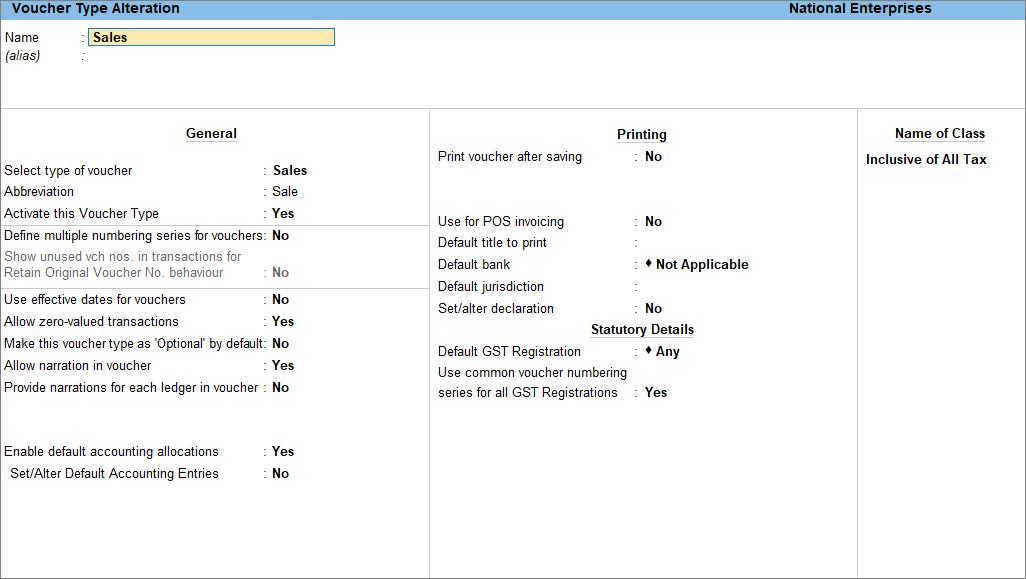Open Set/Alter Default Accounting Entries option
Screen dimensions: 1026x579
280,474
